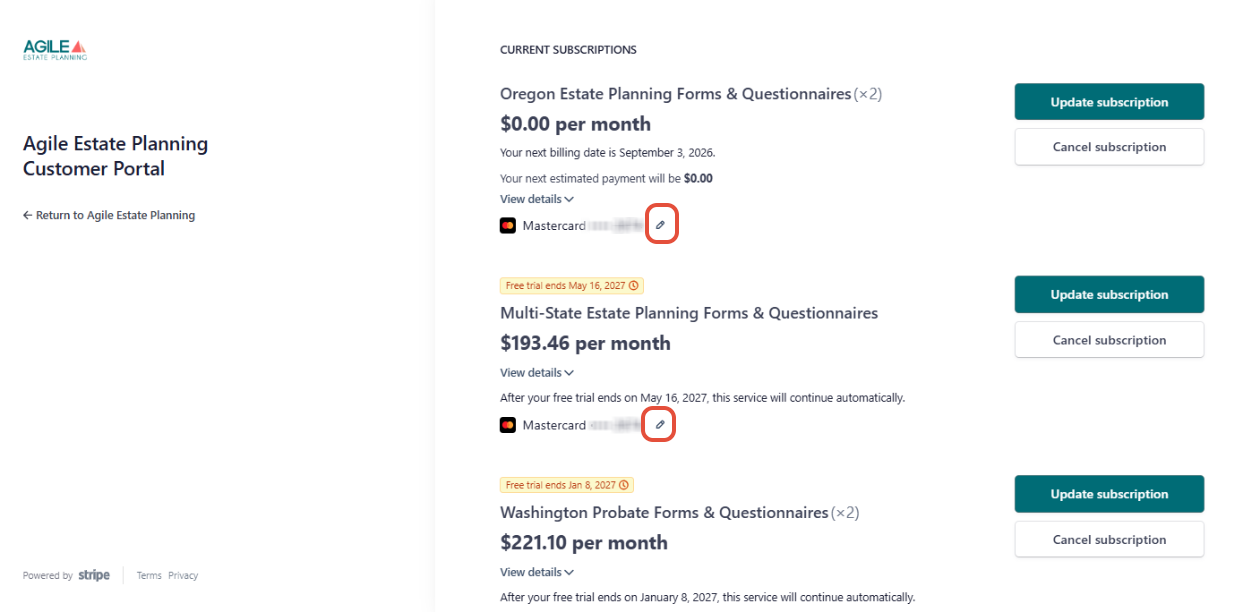Return to Agile Estate Planning
The height and width of the screenshot is (612, 1243).
pos(109,215)
